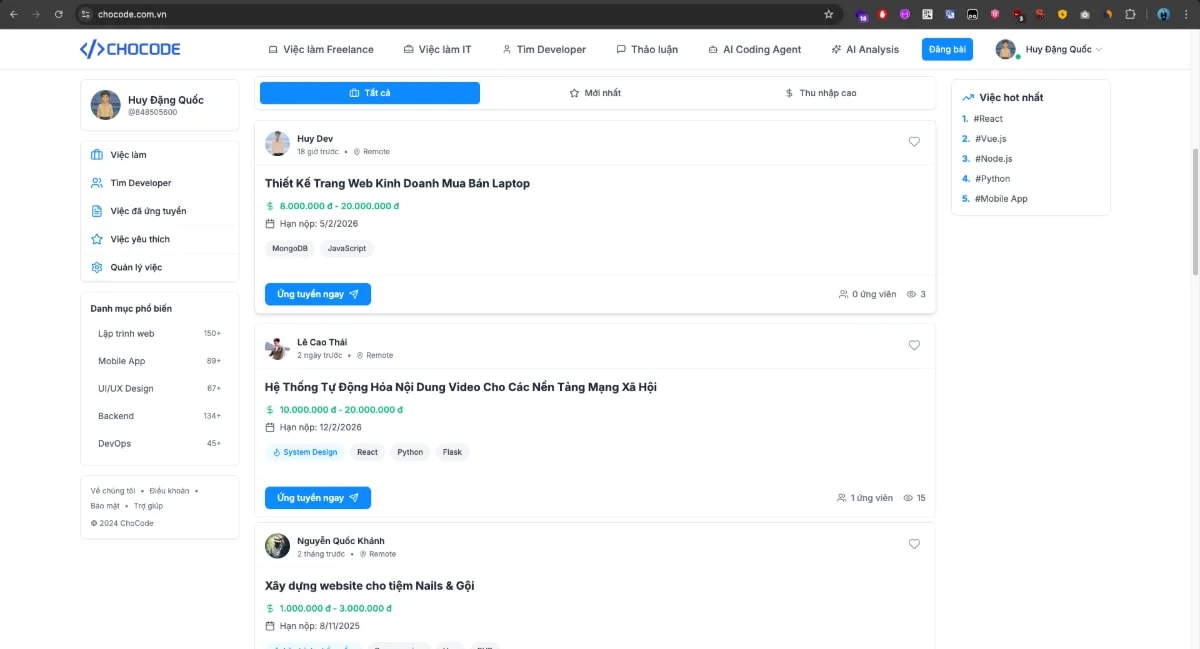The image size is (1200, 649).
Task: Click the people icon beside Tìm Developer in sidebar
Action: [x=97, y=183]
